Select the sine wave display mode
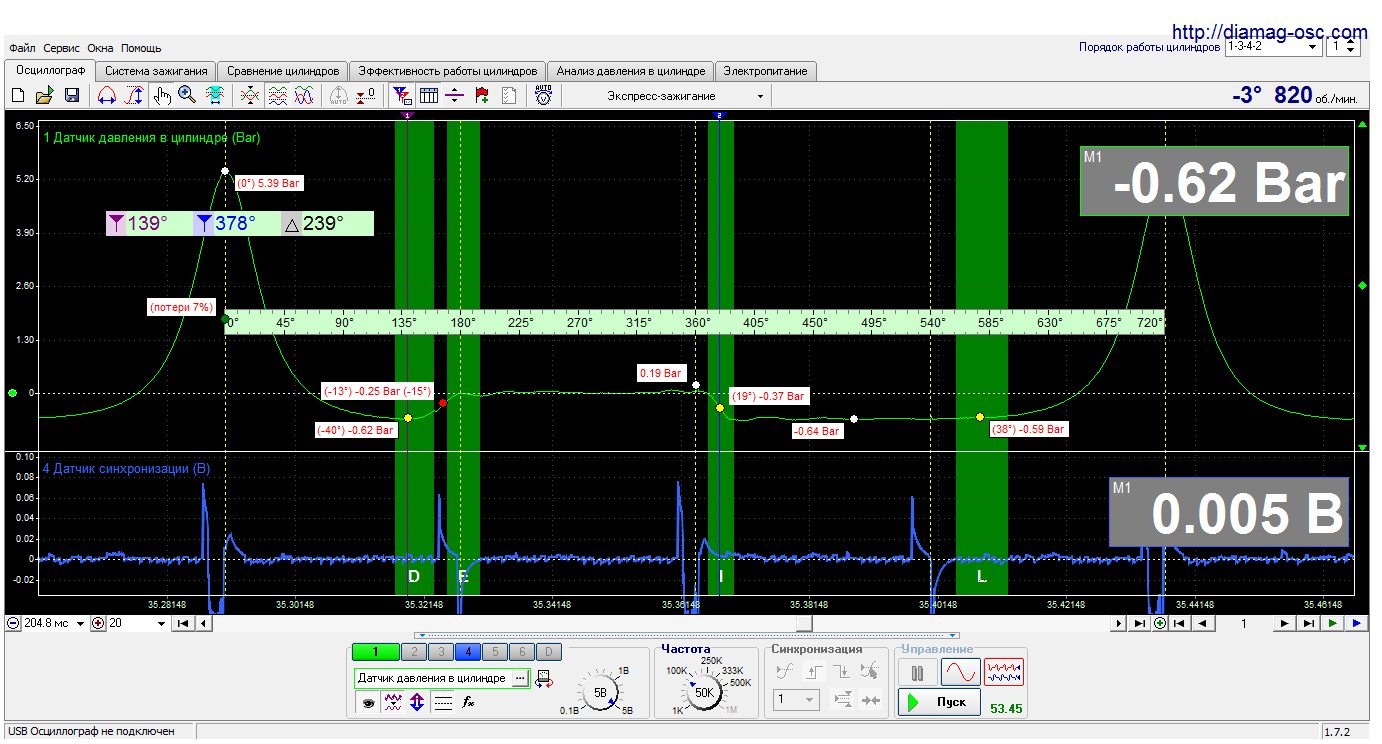Viewport: 1382px width, 744px height. [960, 672]
